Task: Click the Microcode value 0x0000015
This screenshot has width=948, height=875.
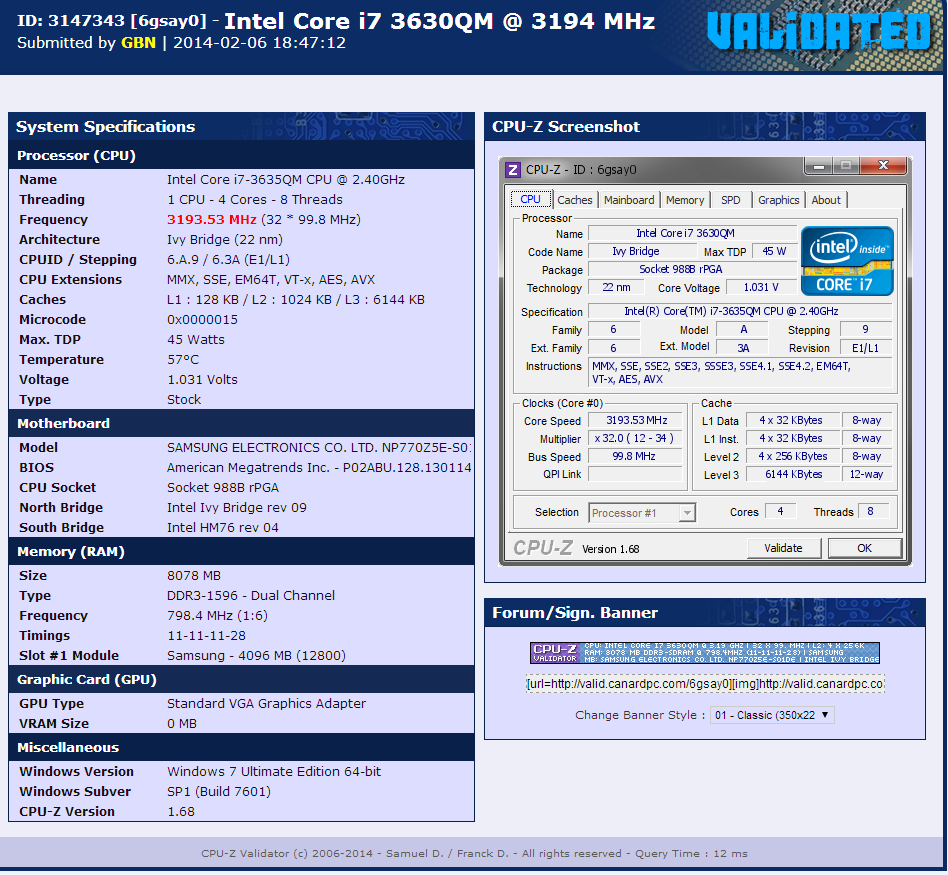Action: coord(203,320)
